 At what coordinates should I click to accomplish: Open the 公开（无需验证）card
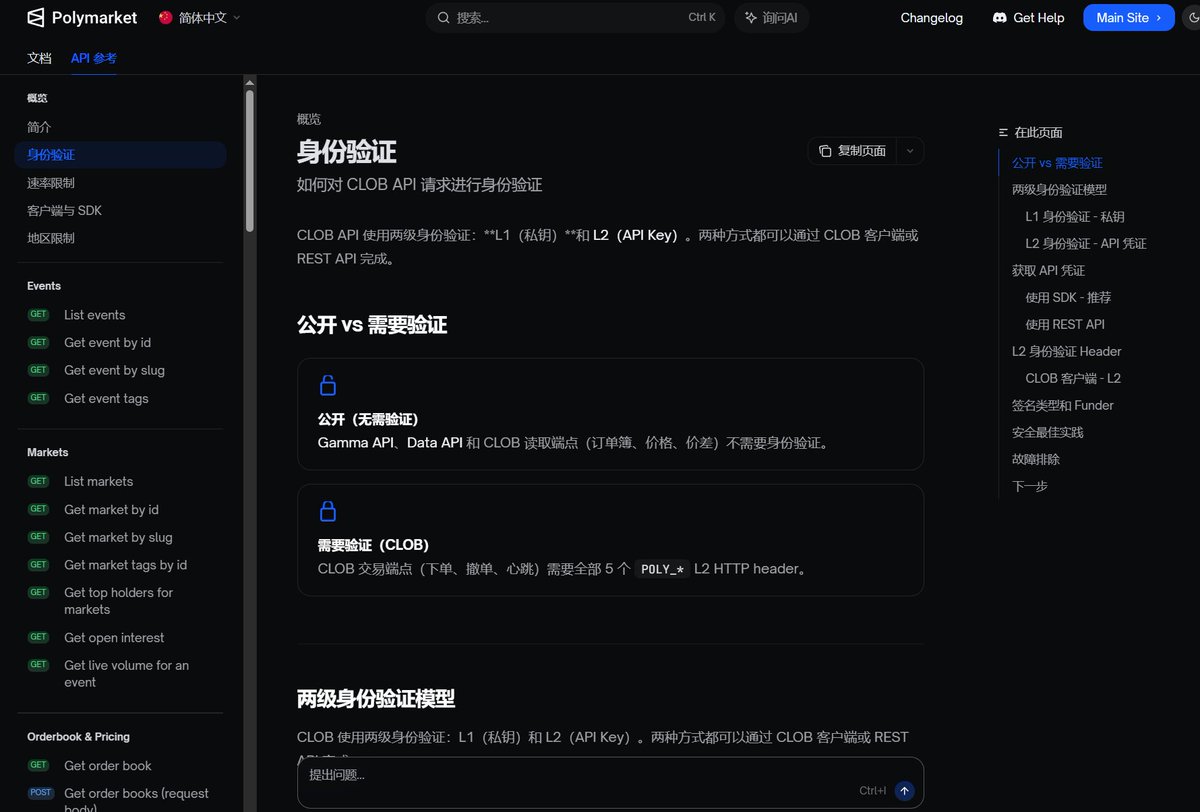coord(610,414)
